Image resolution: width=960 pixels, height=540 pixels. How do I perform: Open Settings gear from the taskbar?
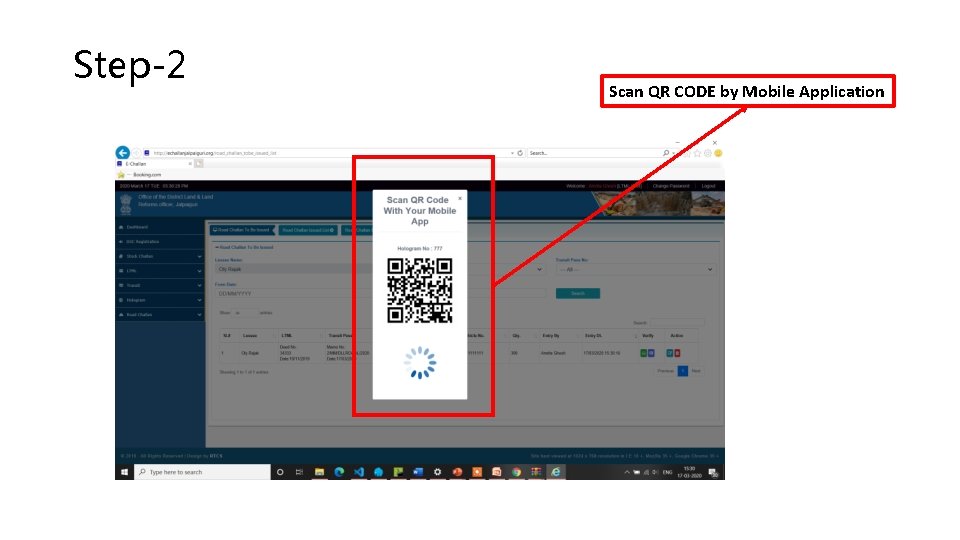tap(437, 472)
